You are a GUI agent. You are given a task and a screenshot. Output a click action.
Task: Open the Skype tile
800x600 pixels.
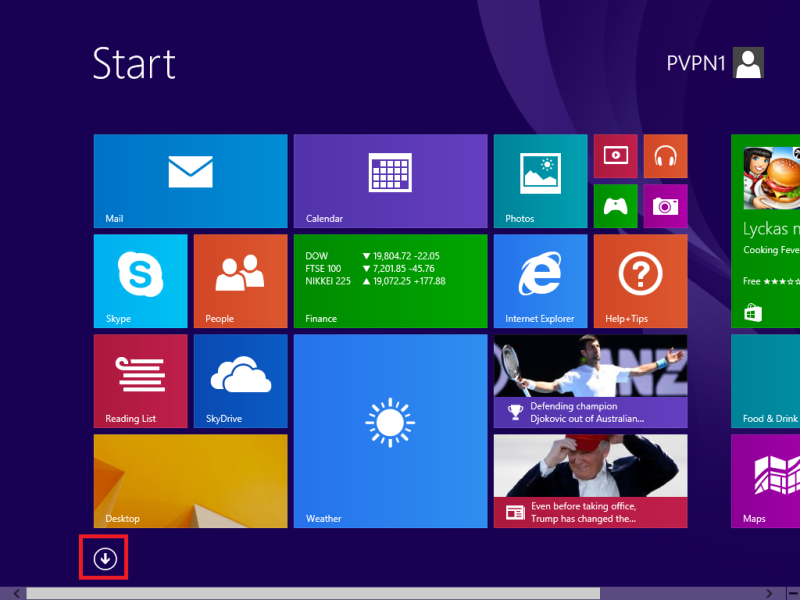point(140,281)
